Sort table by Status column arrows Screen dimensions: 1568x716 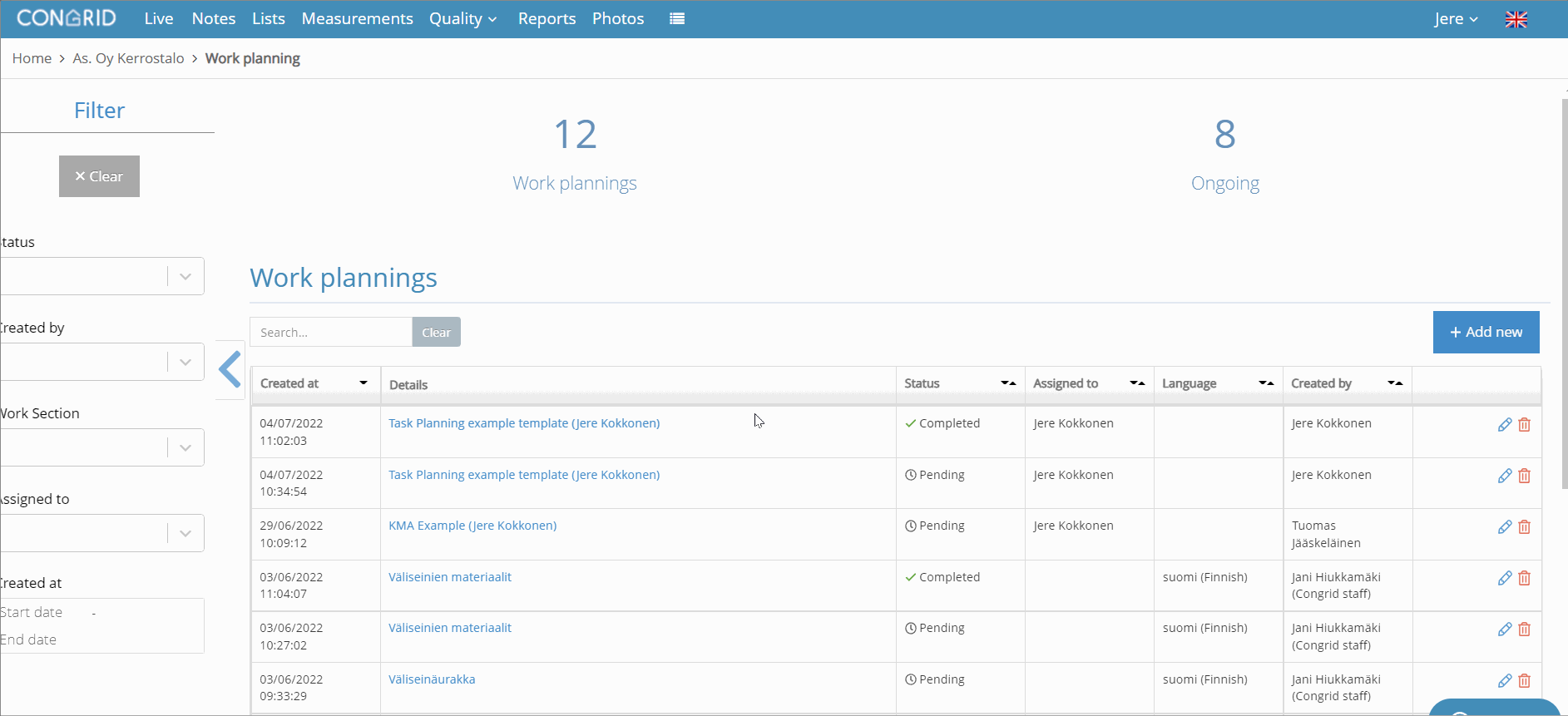1008,383
